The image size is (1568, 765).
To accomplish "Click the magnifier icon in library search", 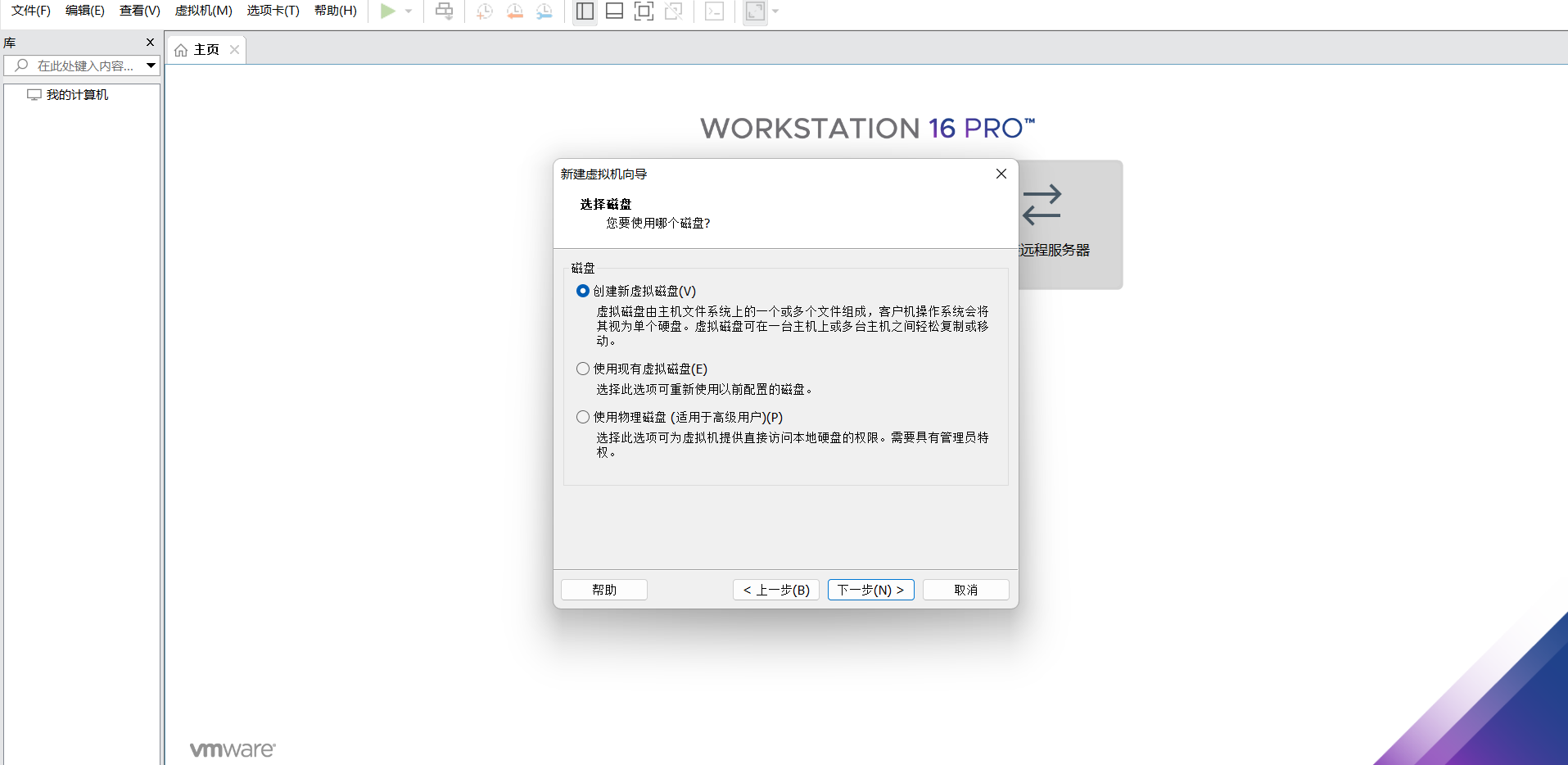I will 22,66.
